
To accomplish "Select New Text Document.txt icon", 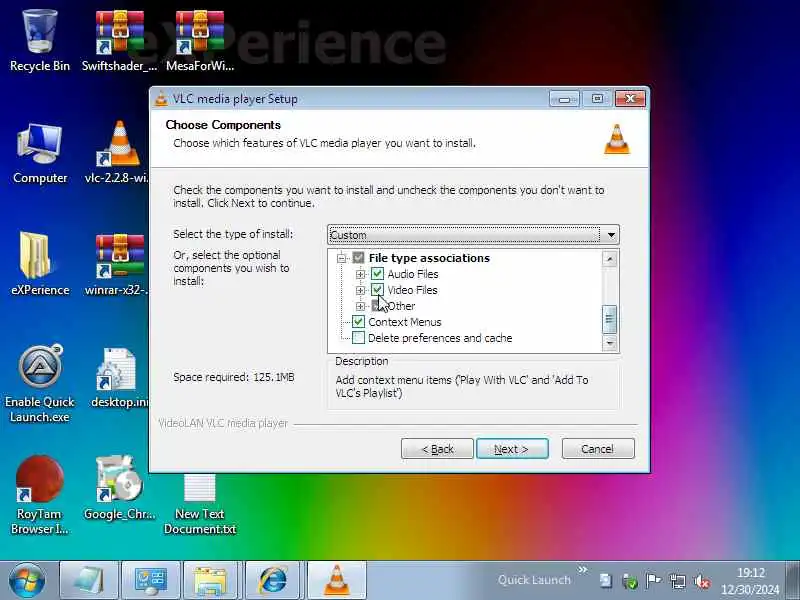I will (199, 504).
